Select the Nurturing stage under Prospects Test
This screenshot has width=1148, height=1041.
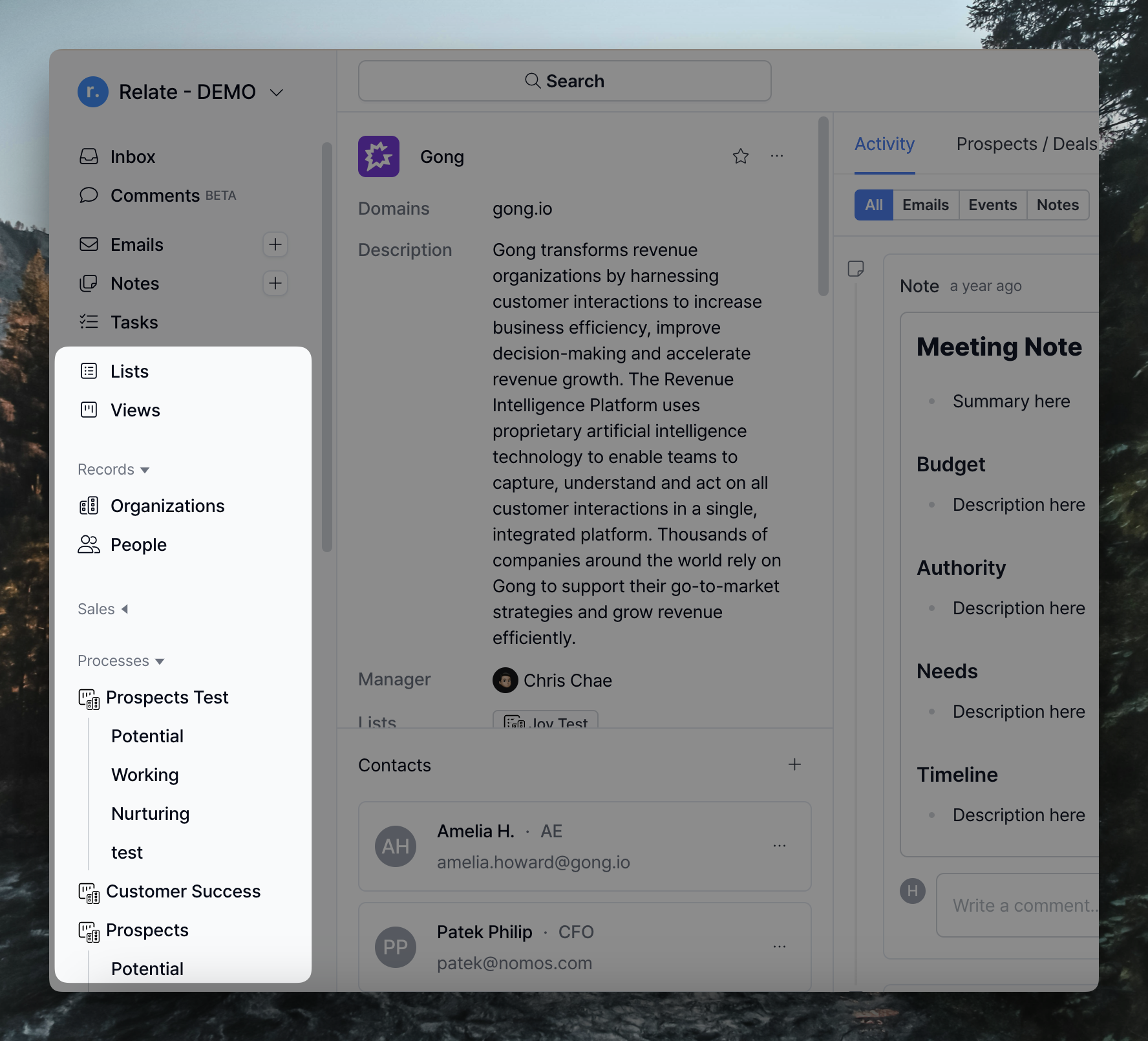click(150, 813)
